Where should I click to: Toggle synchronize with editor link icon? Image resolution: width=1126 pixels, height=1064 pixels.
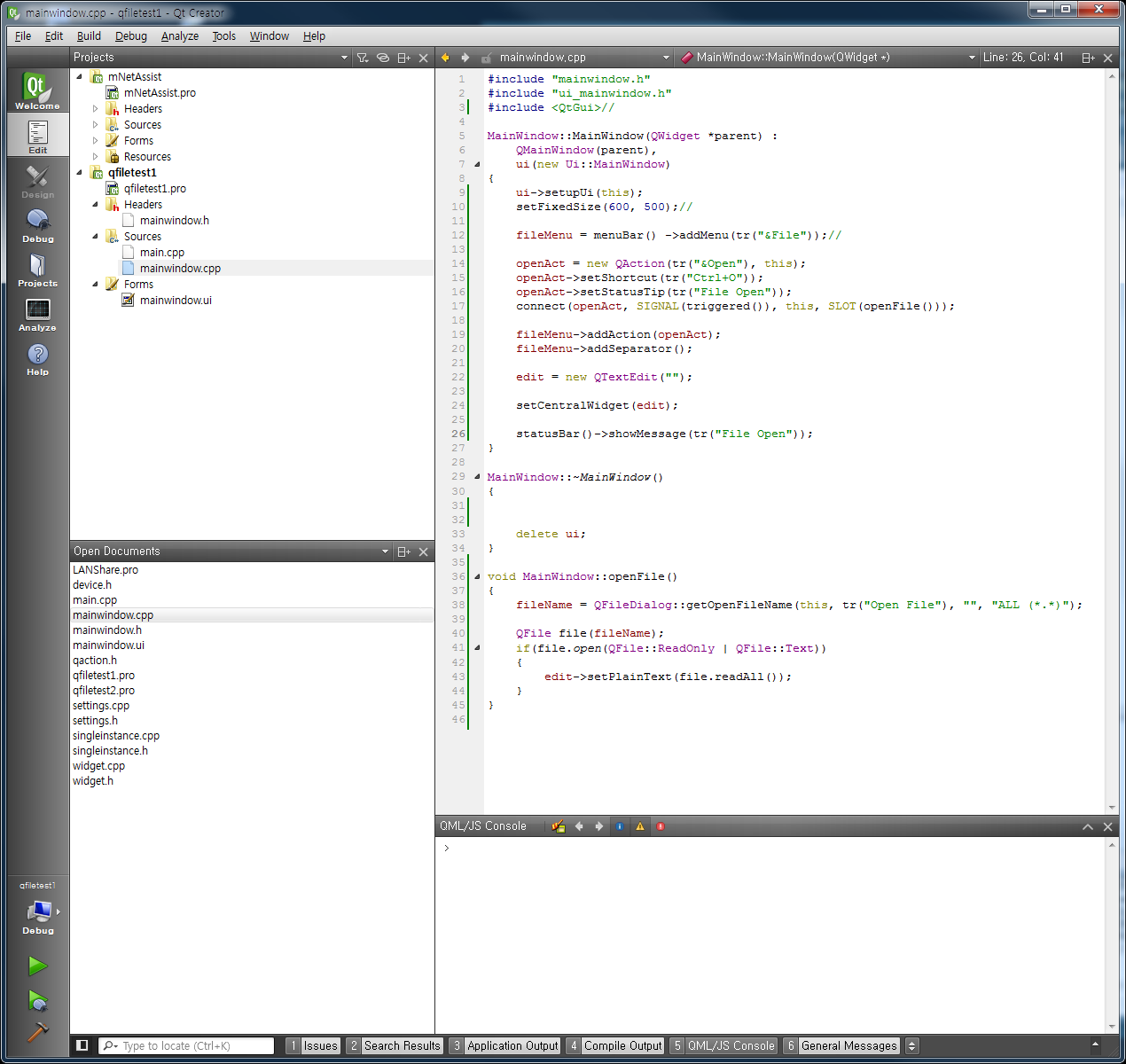point(383,58)
